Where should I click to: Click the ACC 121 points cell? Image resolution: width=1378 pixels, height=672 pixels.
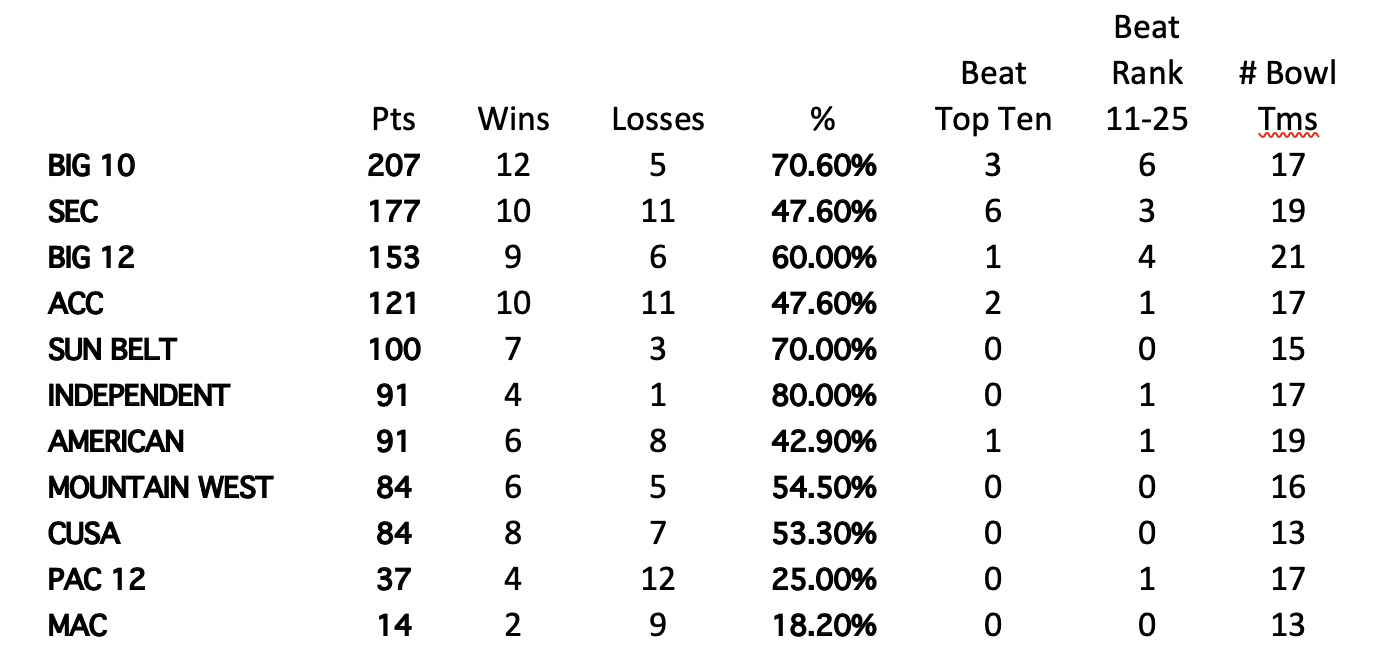coord(393,303)
